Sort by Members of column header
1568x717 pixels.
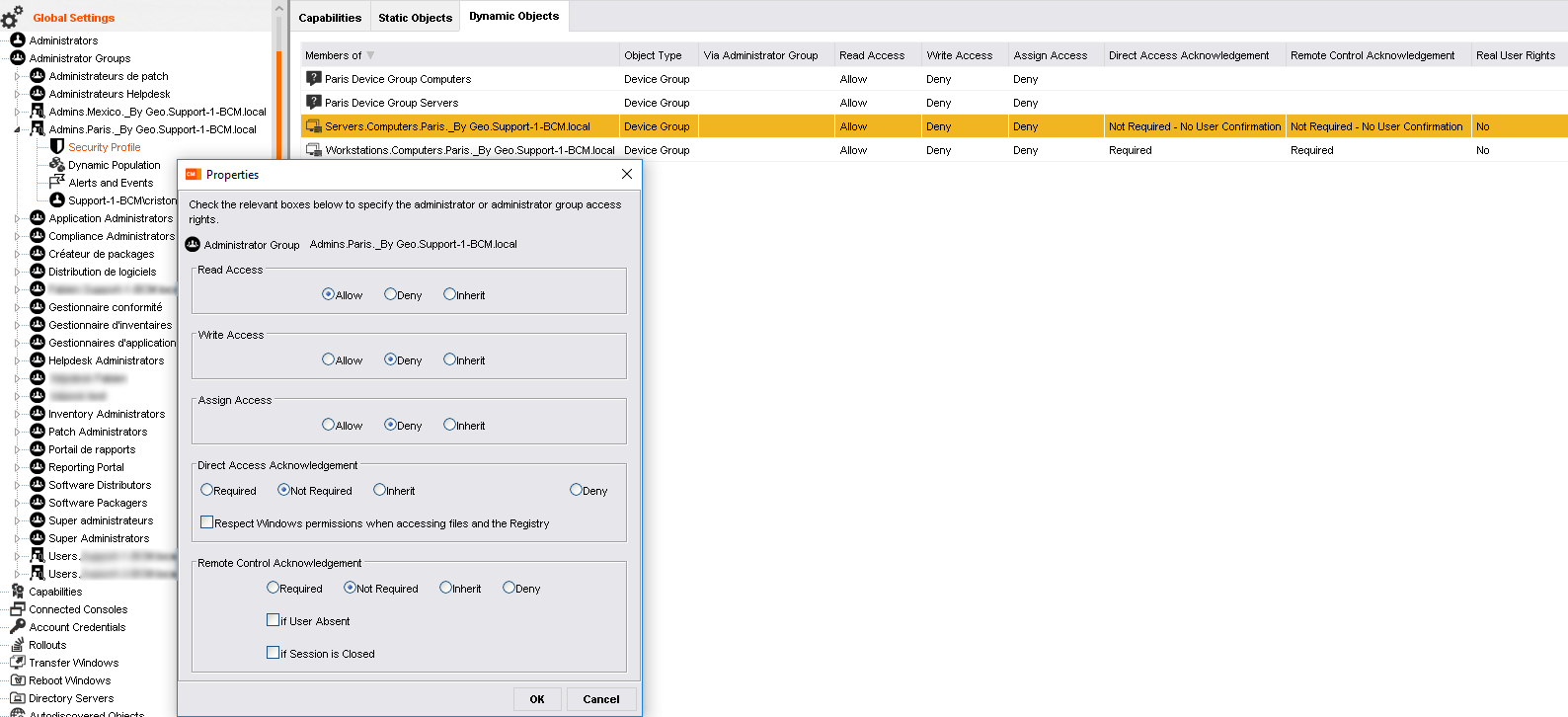pos(460,55)
